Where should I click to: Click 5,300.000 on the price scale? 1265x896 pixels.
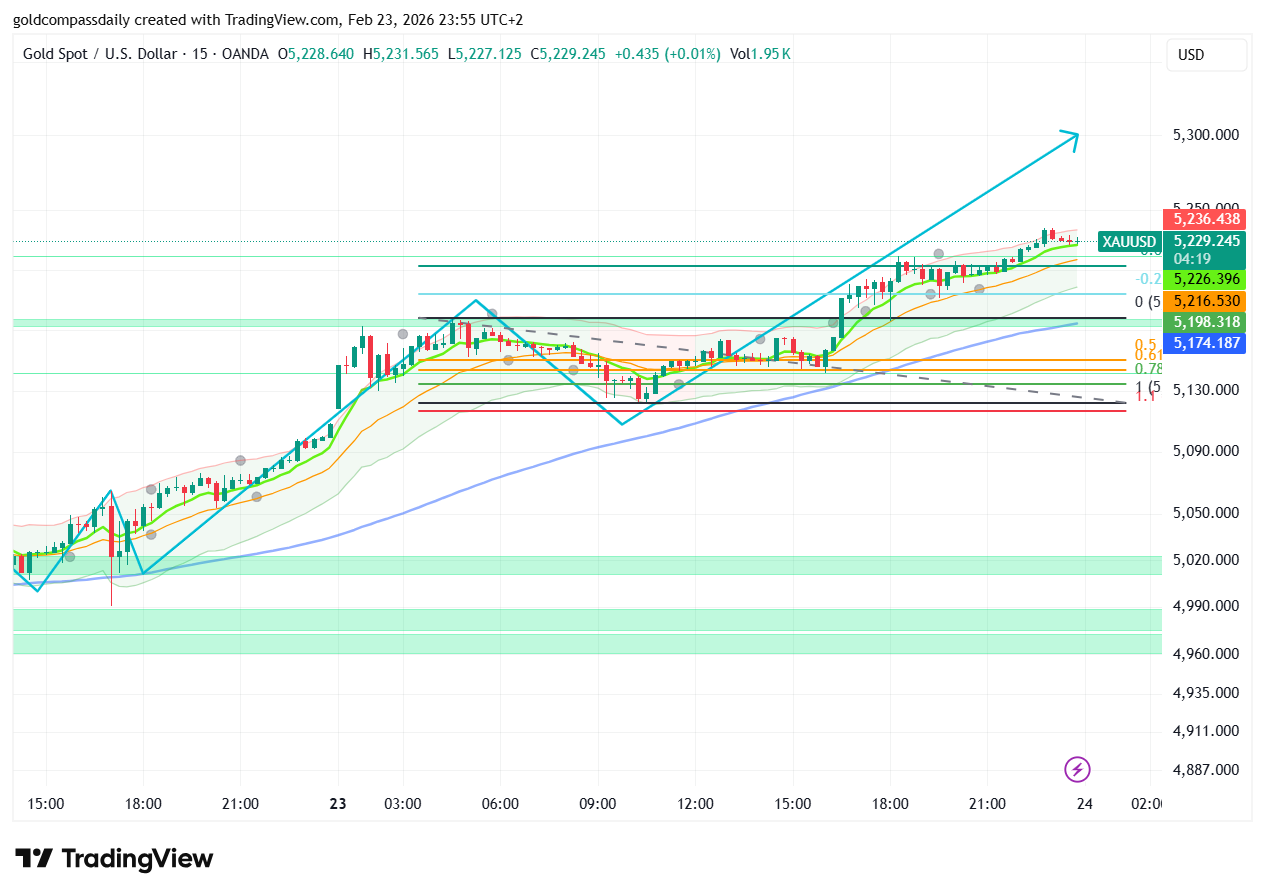coord(1205,135)
